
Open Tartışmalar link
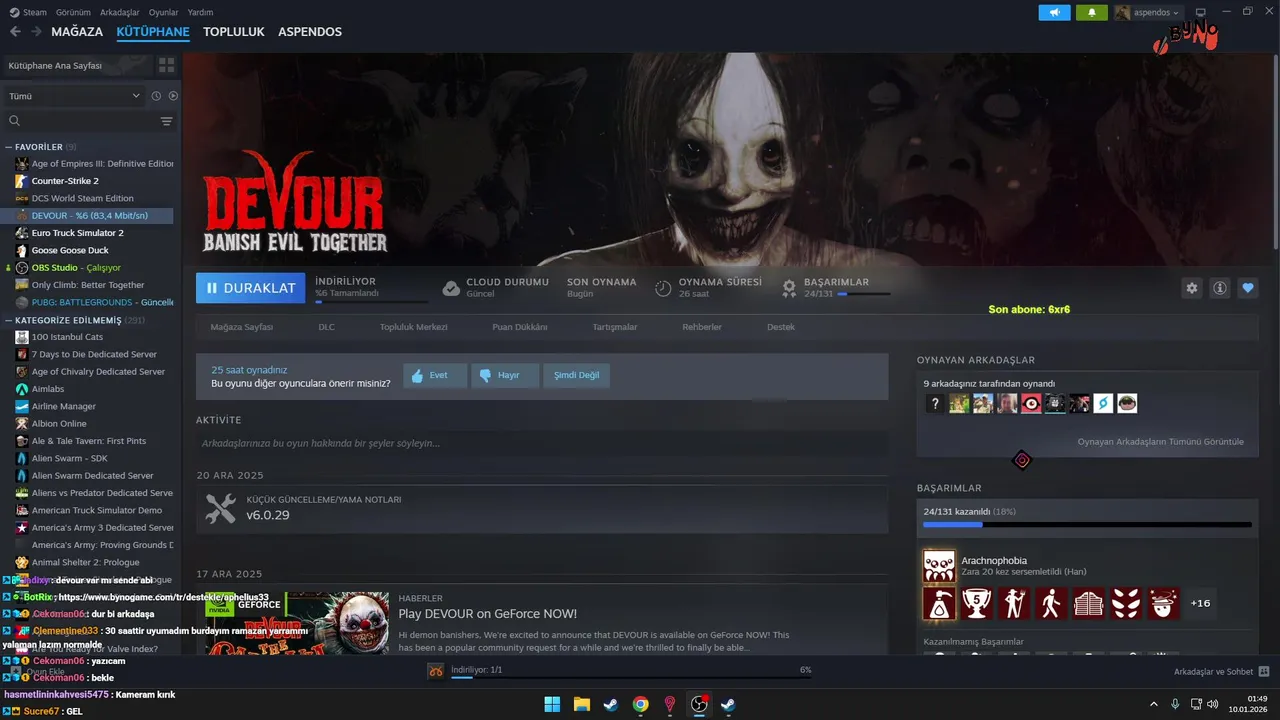[x=615, y=327]
